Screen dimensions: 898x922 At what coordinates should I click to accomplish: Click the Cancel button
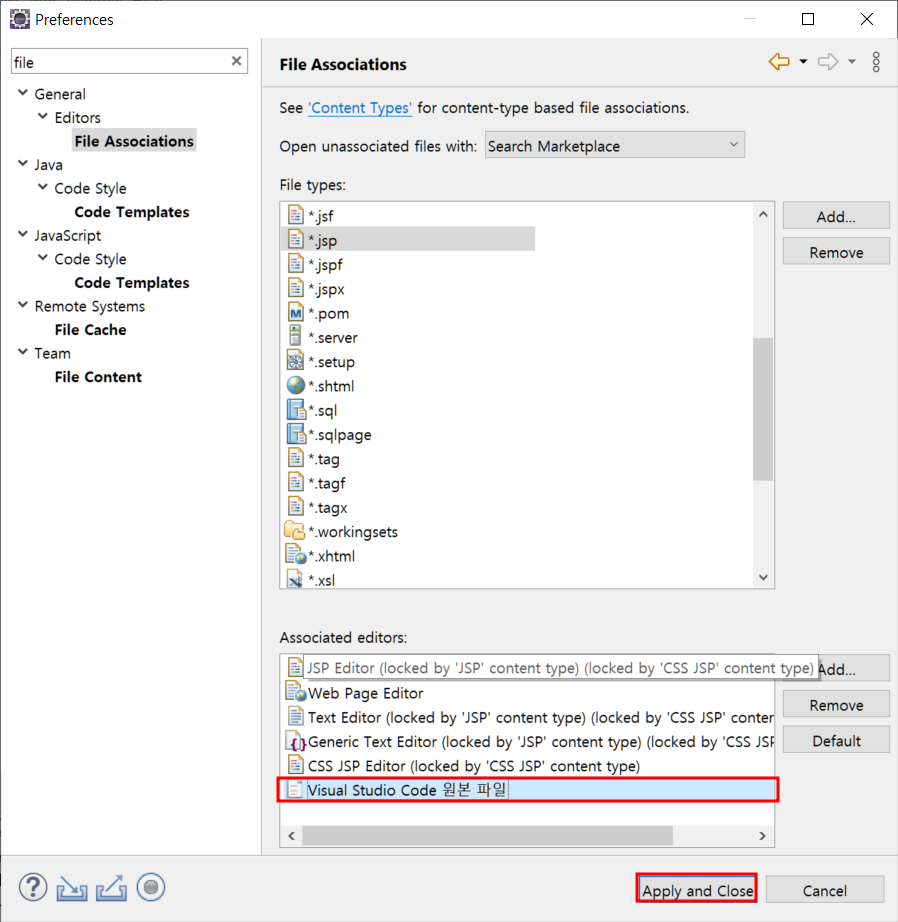click(x=824, y=890)
